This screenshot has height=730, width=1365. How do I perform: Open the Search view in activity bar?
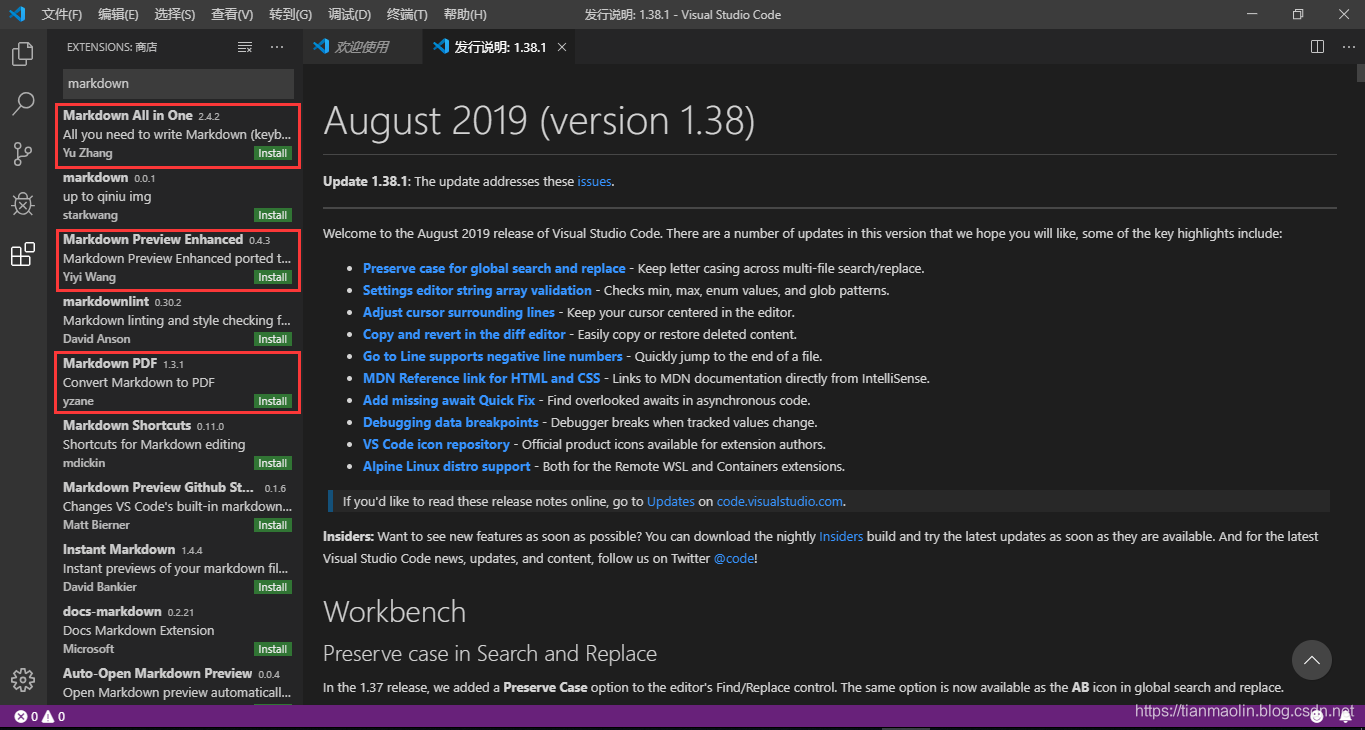click(22, 103)
